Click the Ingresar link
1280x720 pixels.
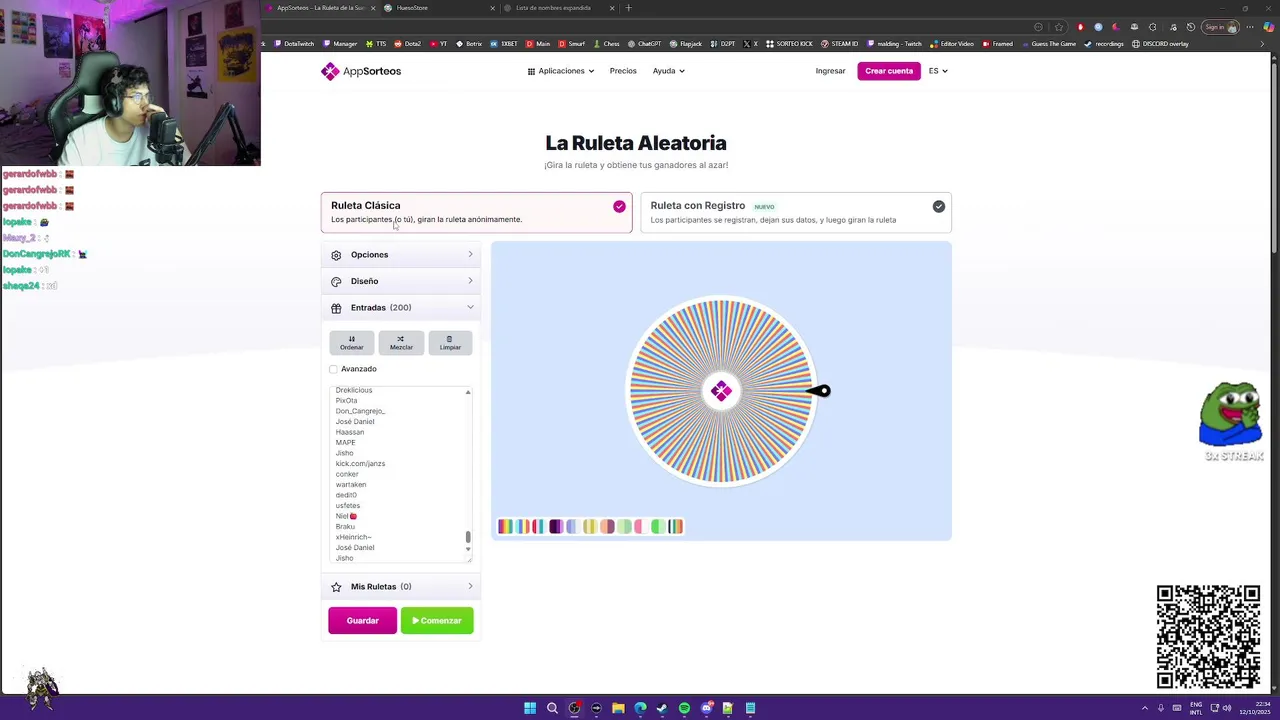coord(830,71)
